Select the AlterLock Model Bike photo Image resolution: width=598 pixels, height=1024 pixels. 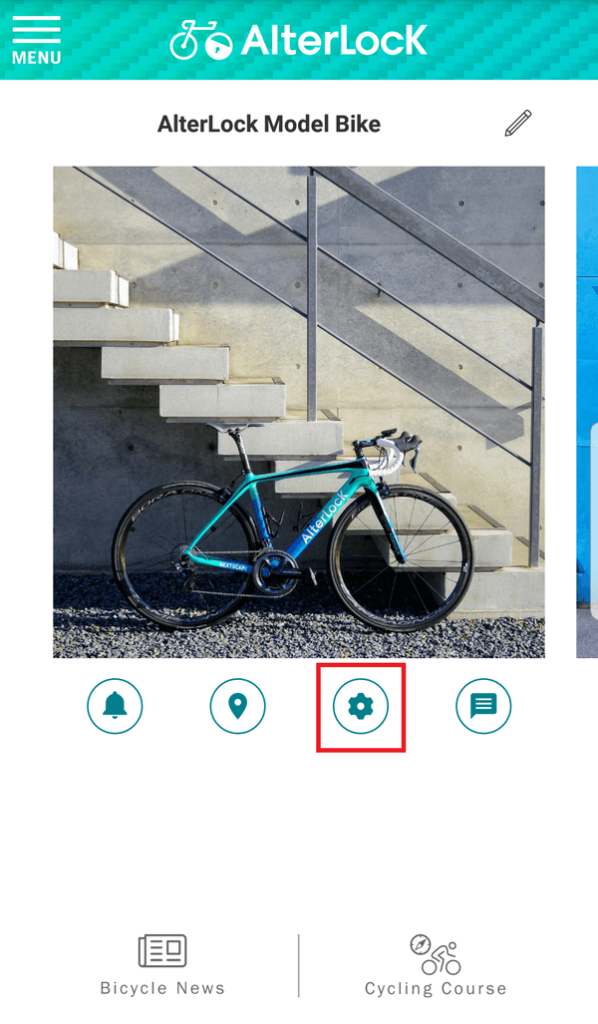(x=299, y=412)
